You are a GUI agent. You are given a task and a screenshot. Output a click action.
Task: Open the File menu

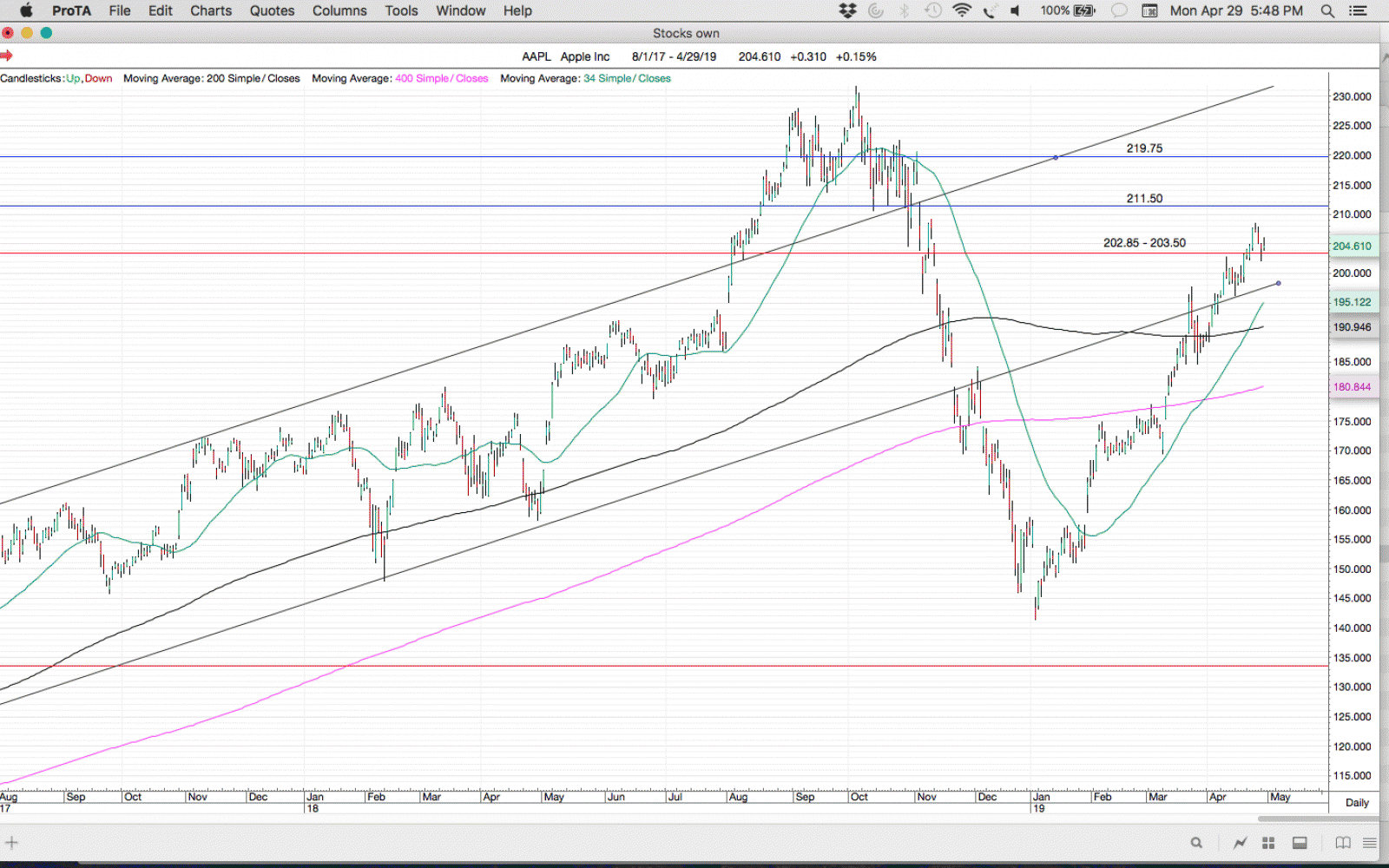tap(120, 10)
